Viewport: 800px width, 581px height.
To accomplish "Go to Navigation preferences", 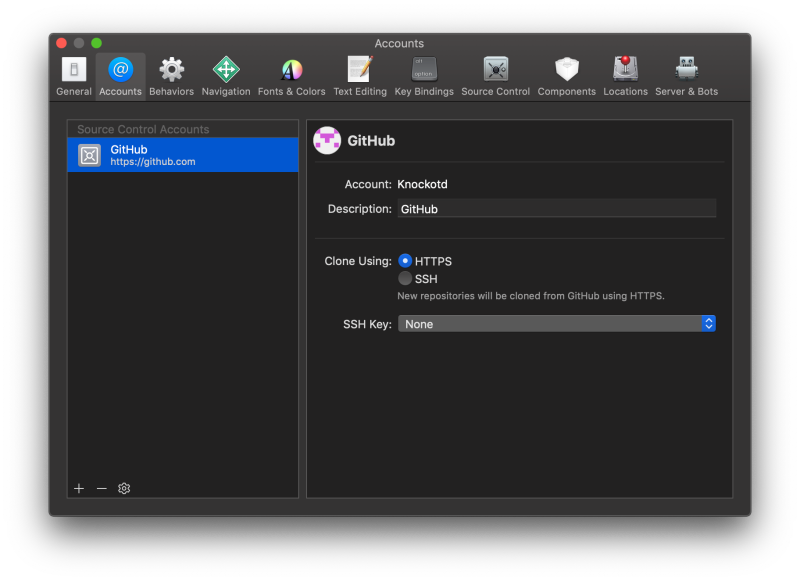I will coord(226,77).
